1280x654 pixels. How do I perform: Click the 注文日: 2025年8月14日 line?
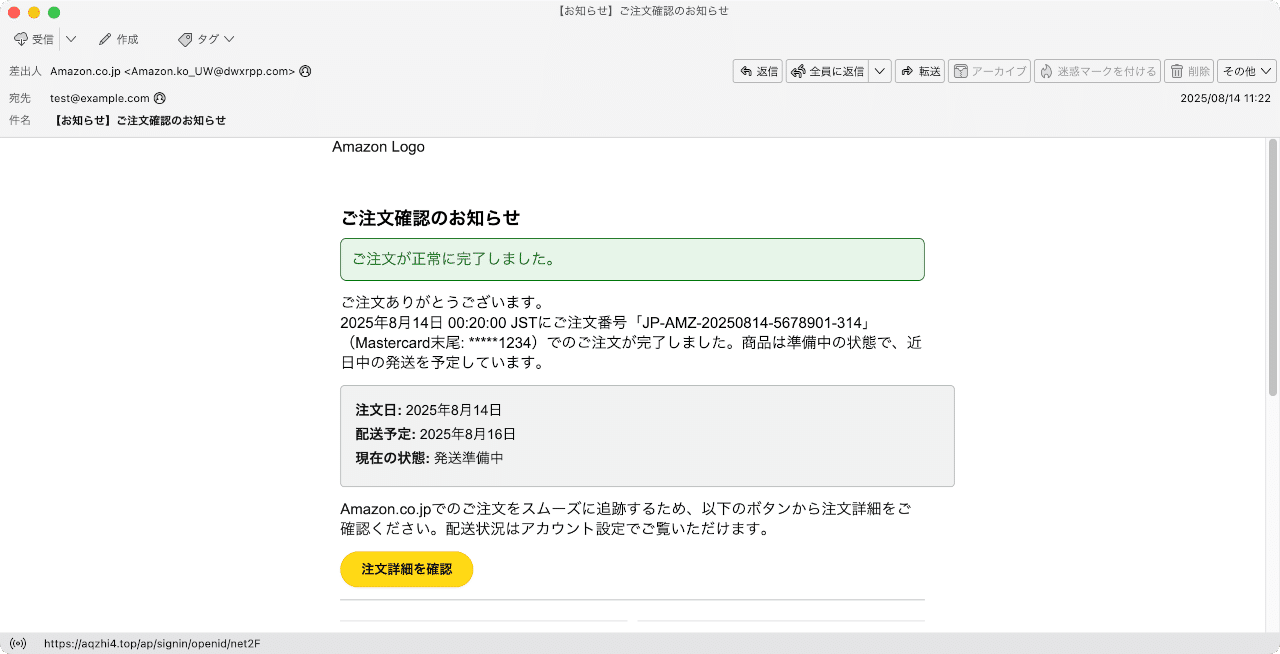pos(428,410)
